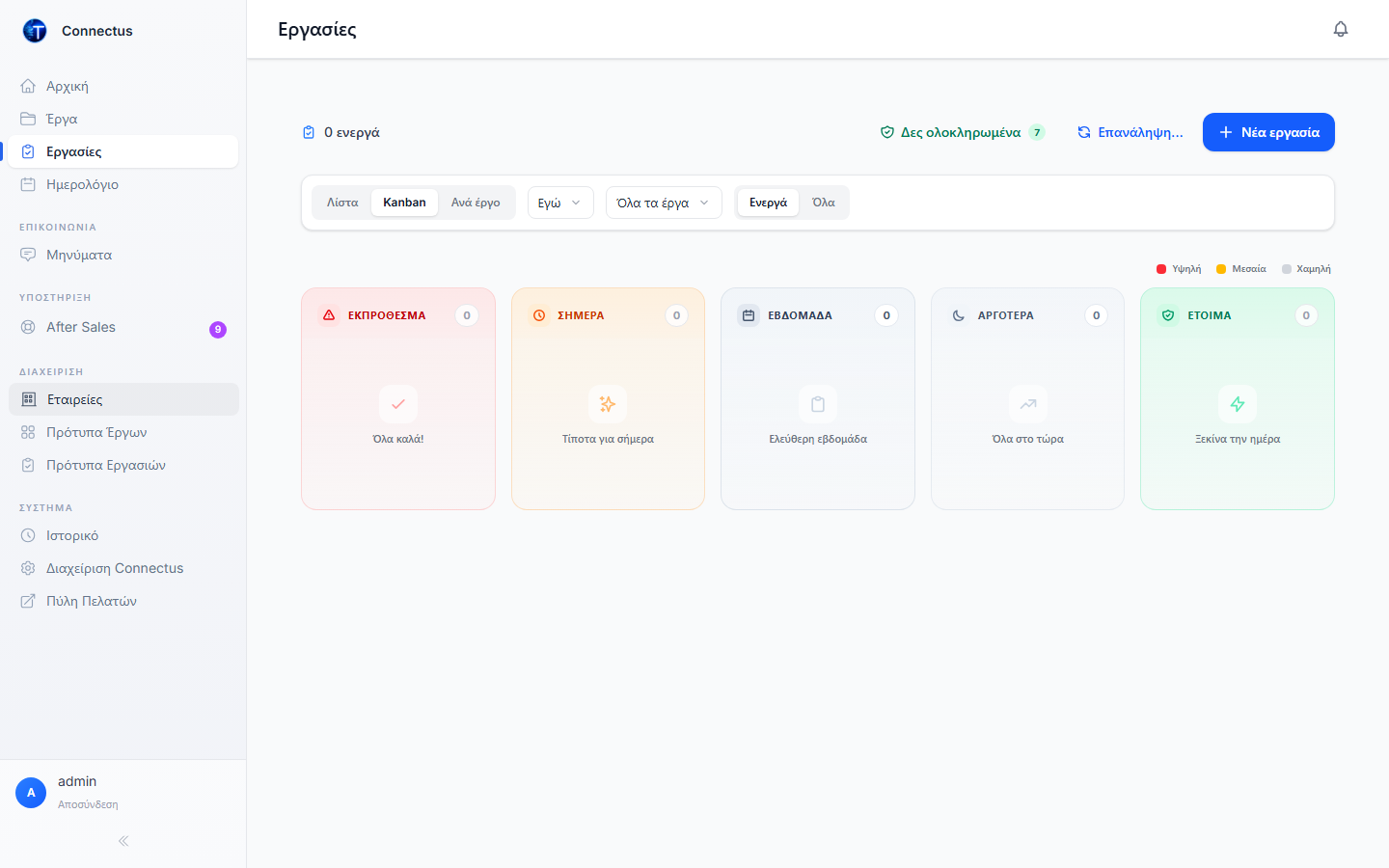Show only Ενεργά tasks
This screenshot has height=868, width=1389.
click(x=768, y=203)
